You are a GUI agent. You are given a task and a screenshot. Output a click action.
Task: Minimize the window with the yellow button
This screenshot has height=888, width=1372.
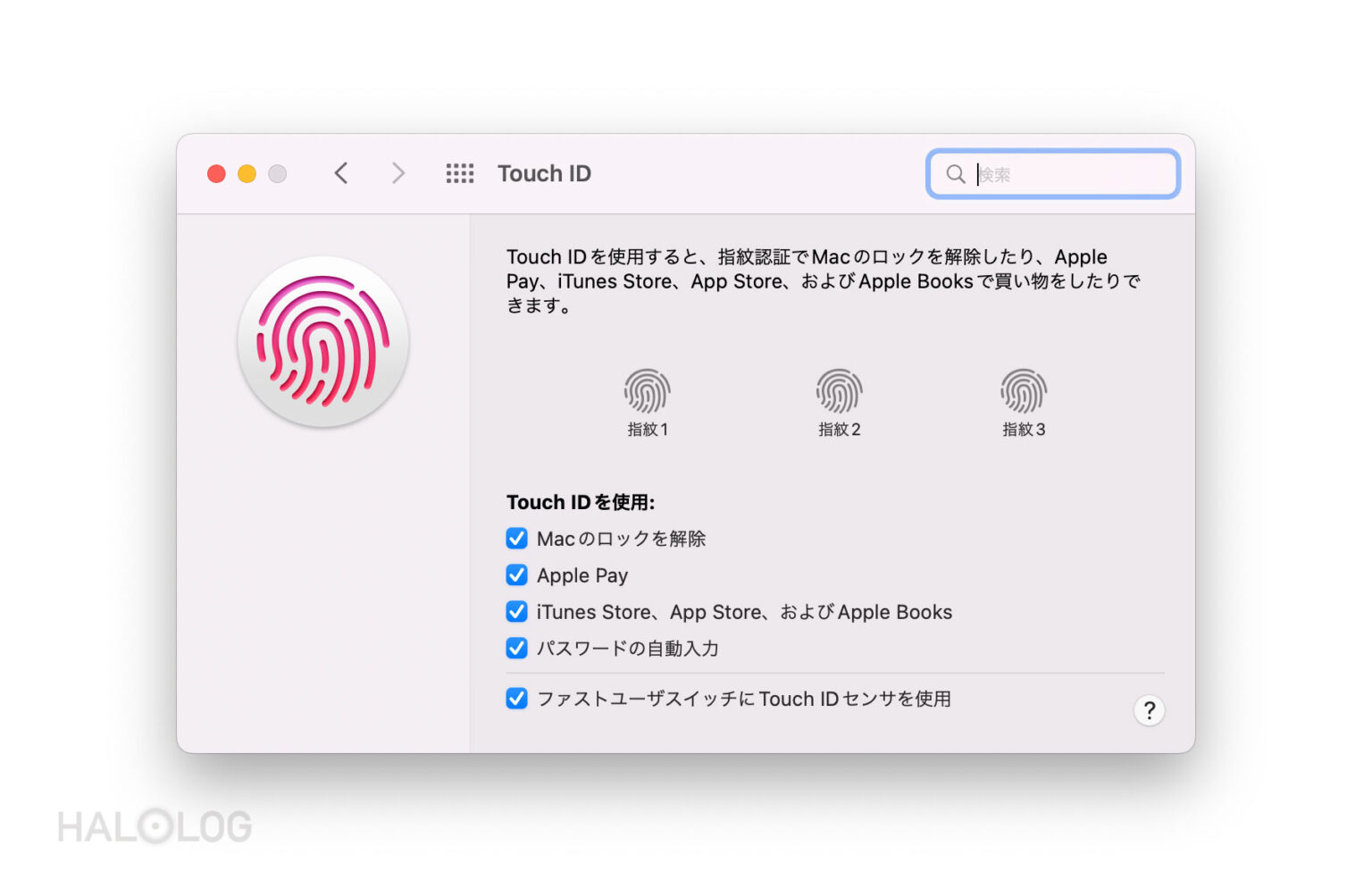247,173
